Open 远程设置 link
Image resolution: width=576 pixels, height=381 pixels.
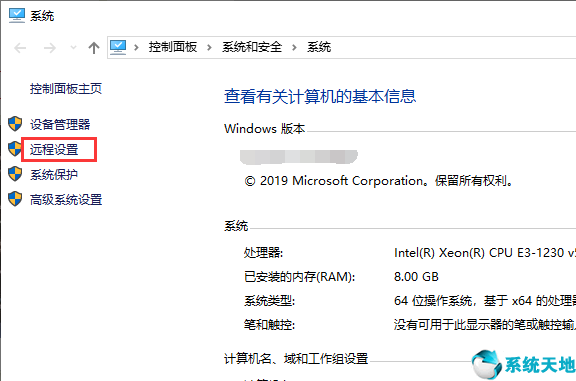click(x=54, y=150)
